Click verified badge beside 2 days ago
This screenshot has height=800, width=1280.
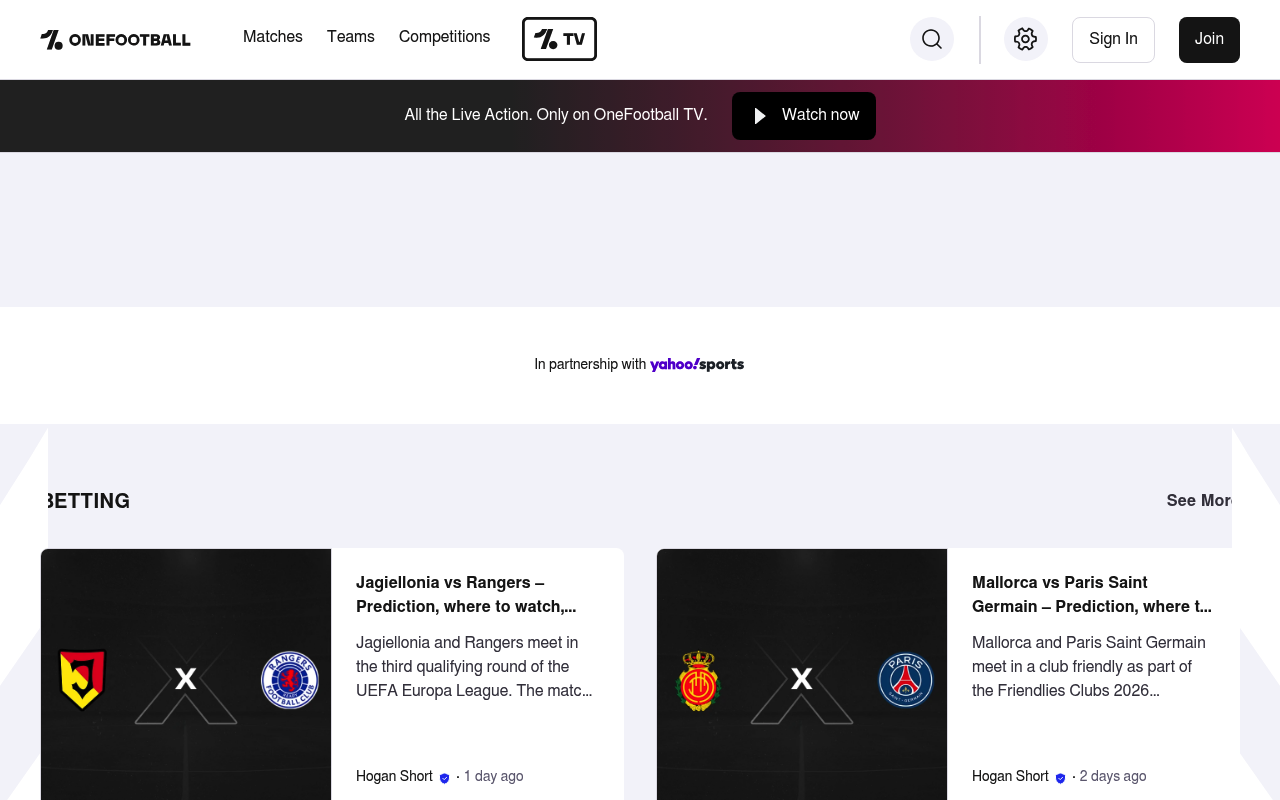(x=1061, y=778)
